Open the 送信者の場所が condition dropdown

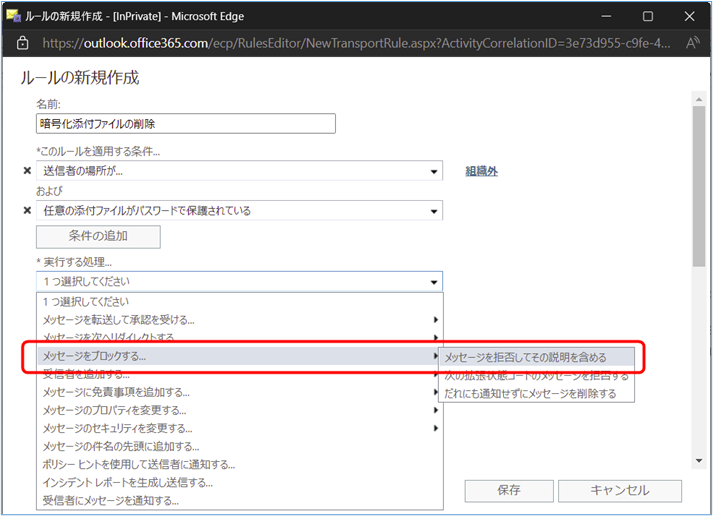(x=239, y=171)
